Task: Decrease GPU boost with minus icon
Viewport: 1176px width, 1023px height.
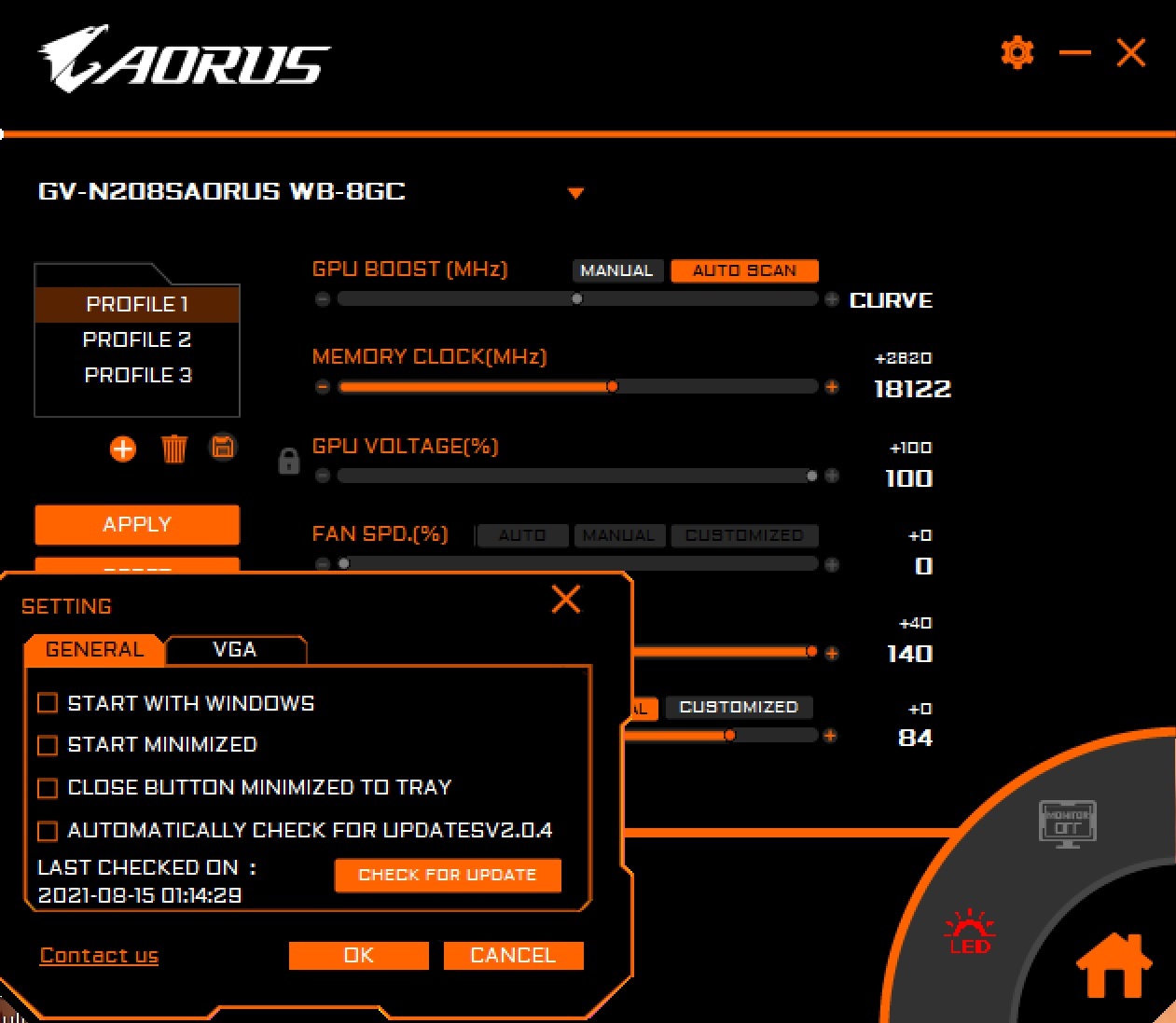Action: point(323,299)
